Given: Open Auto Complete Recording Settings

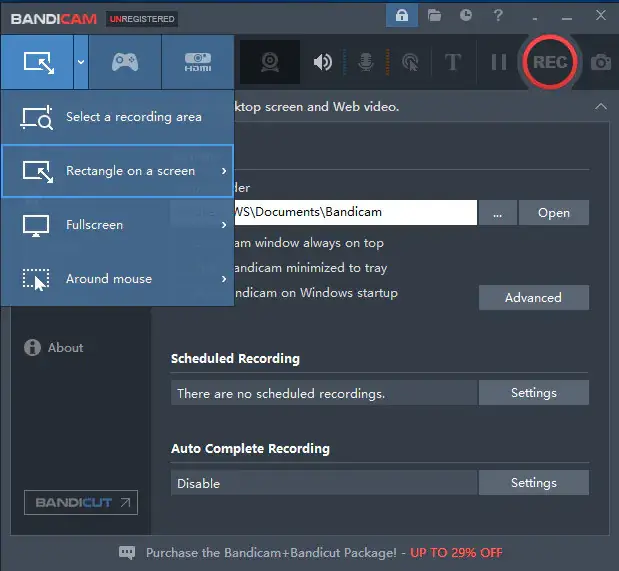Looking at the screenshot, I should pos(534,483).
